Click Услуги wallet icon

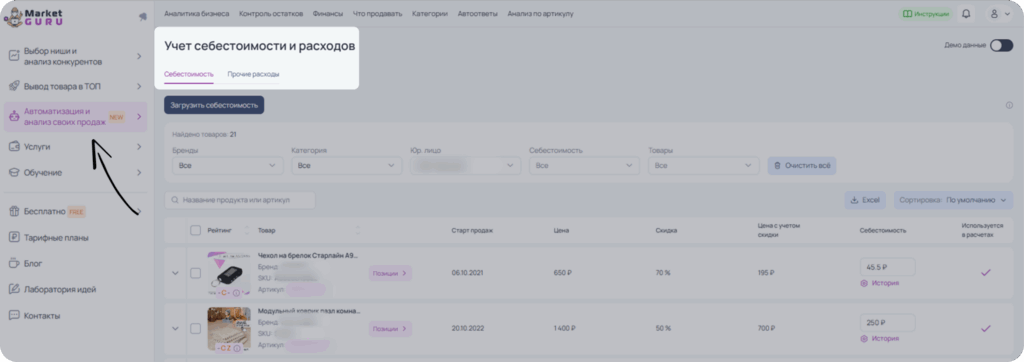[x=14, y=147]
